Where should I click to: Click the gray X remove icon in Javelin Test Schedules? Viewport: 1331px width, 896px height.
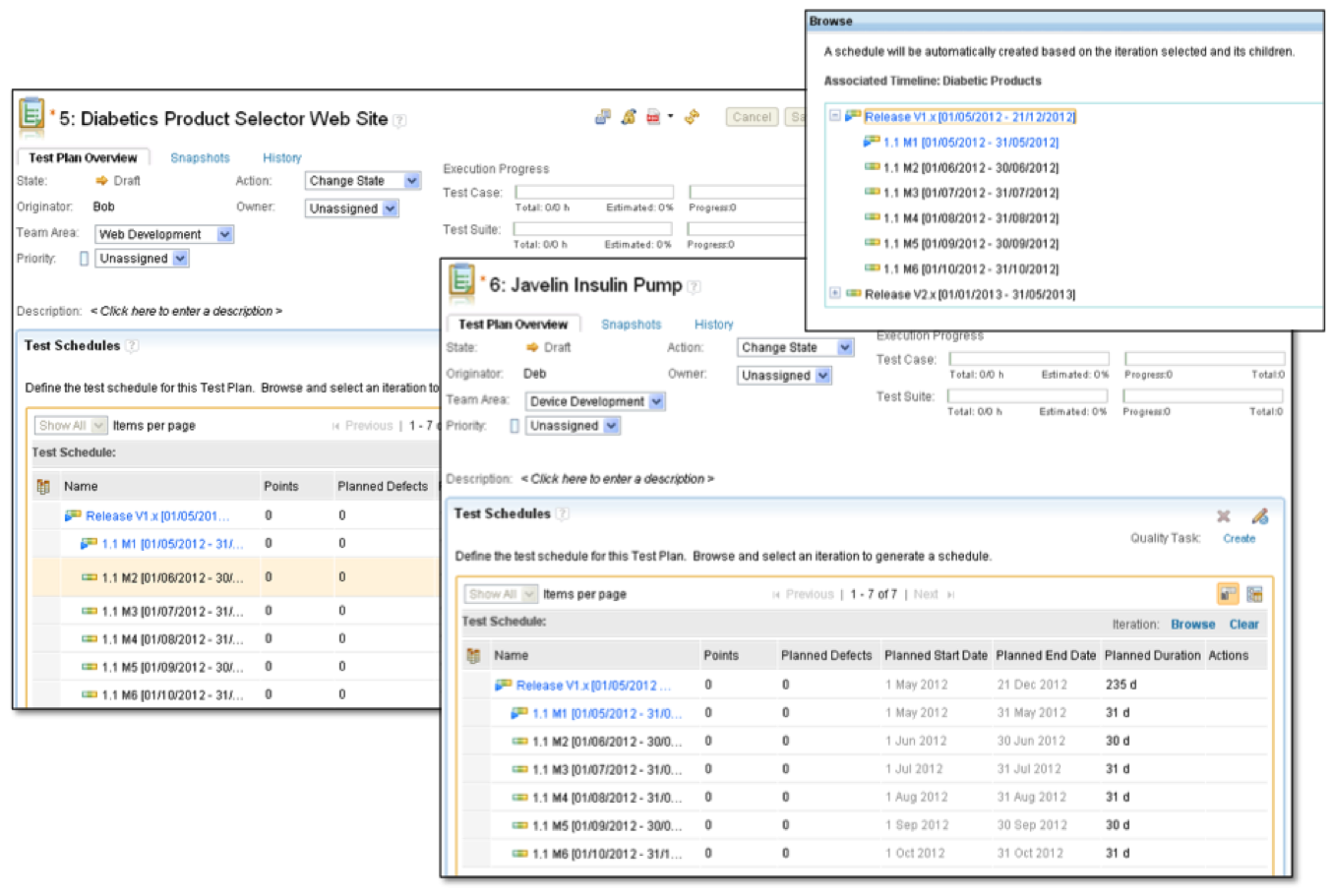coord(1223,516)
